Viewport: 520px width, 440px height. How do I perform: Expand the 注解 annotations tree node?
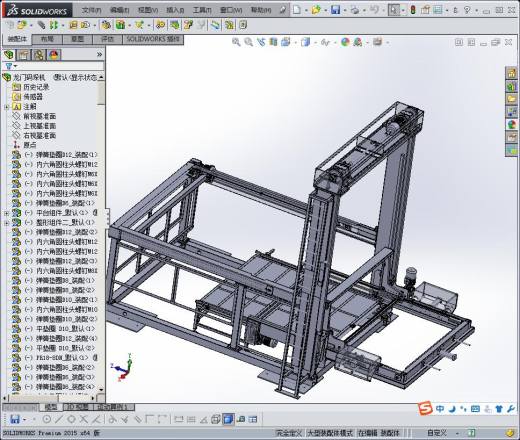[x=6, y=107]
